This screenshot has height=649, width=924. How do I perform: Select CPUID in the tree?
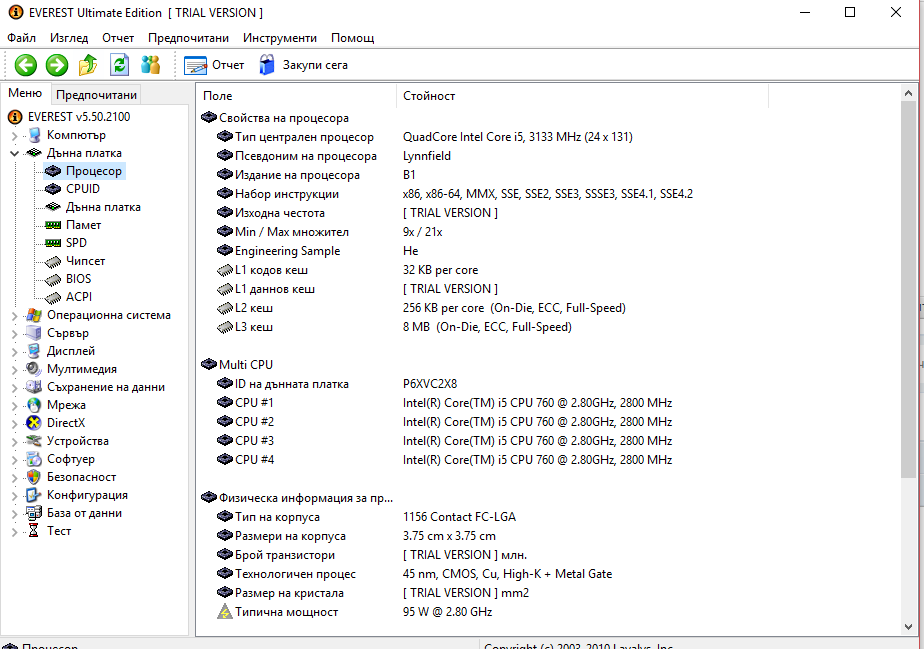coord(83,189)
